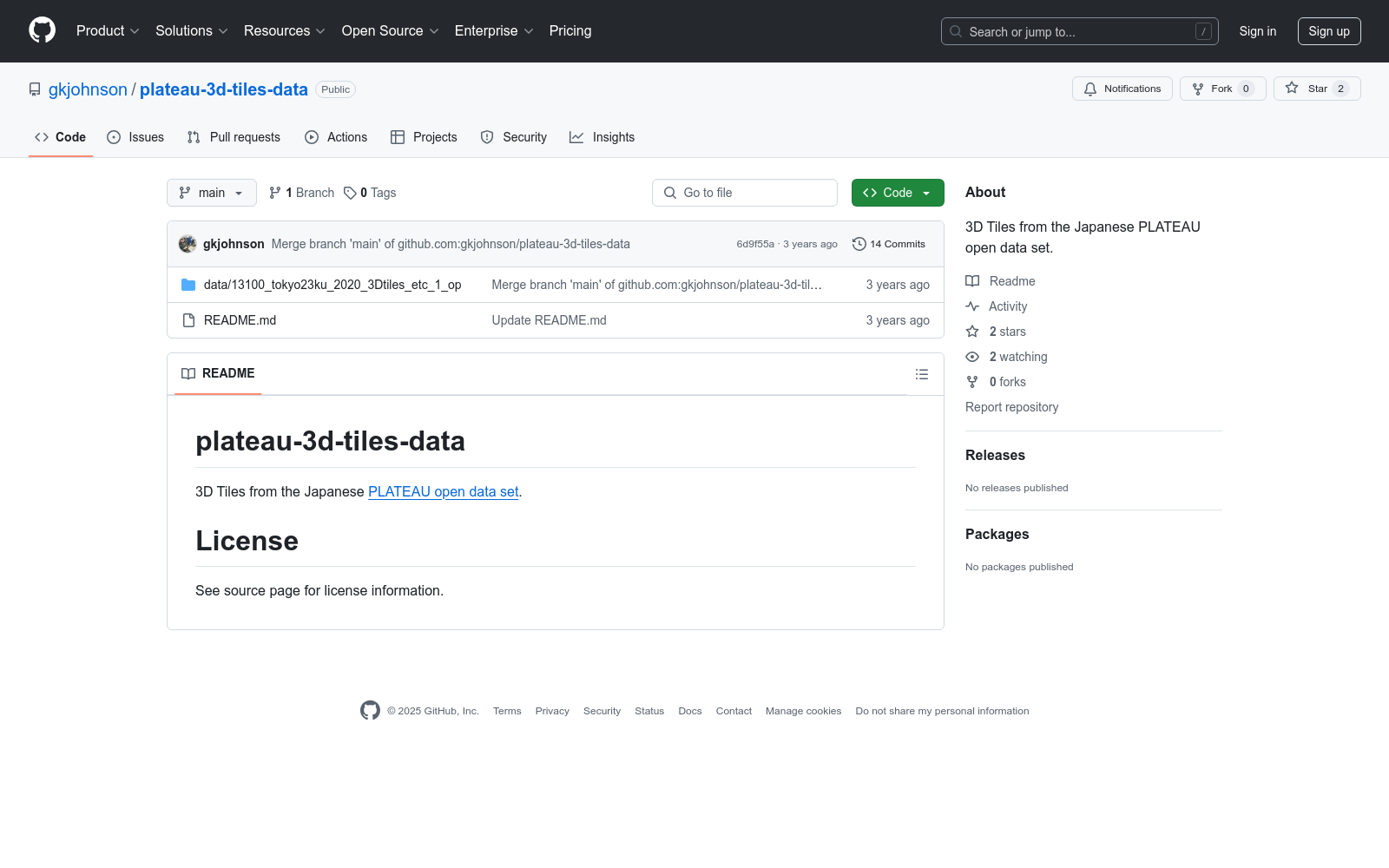The image size is (1389, 868).
Task: Open README.md file link
Action: coord(240,320)
